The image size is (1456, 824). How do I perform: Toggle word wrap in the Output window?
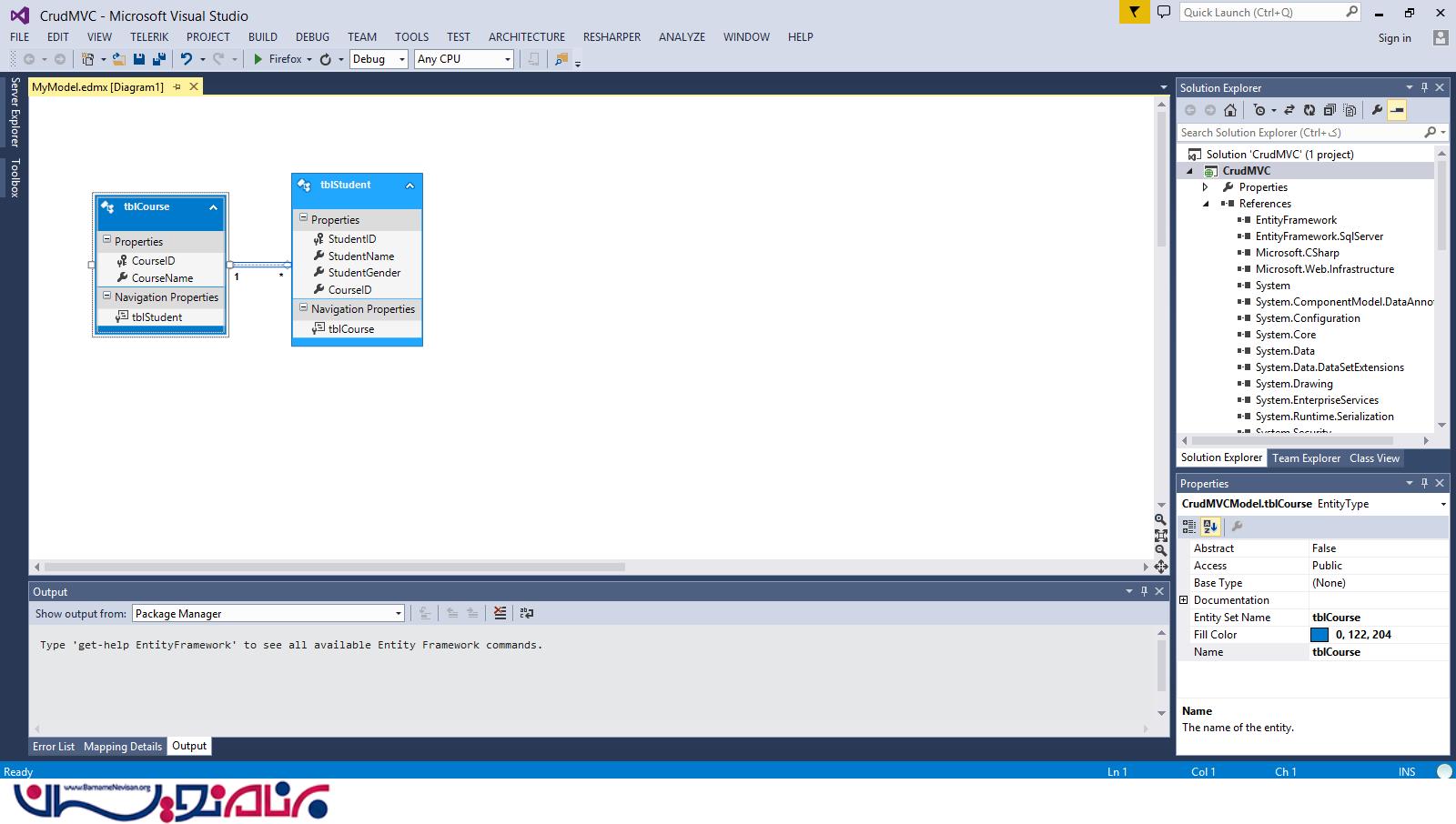[x=527, y=613]
